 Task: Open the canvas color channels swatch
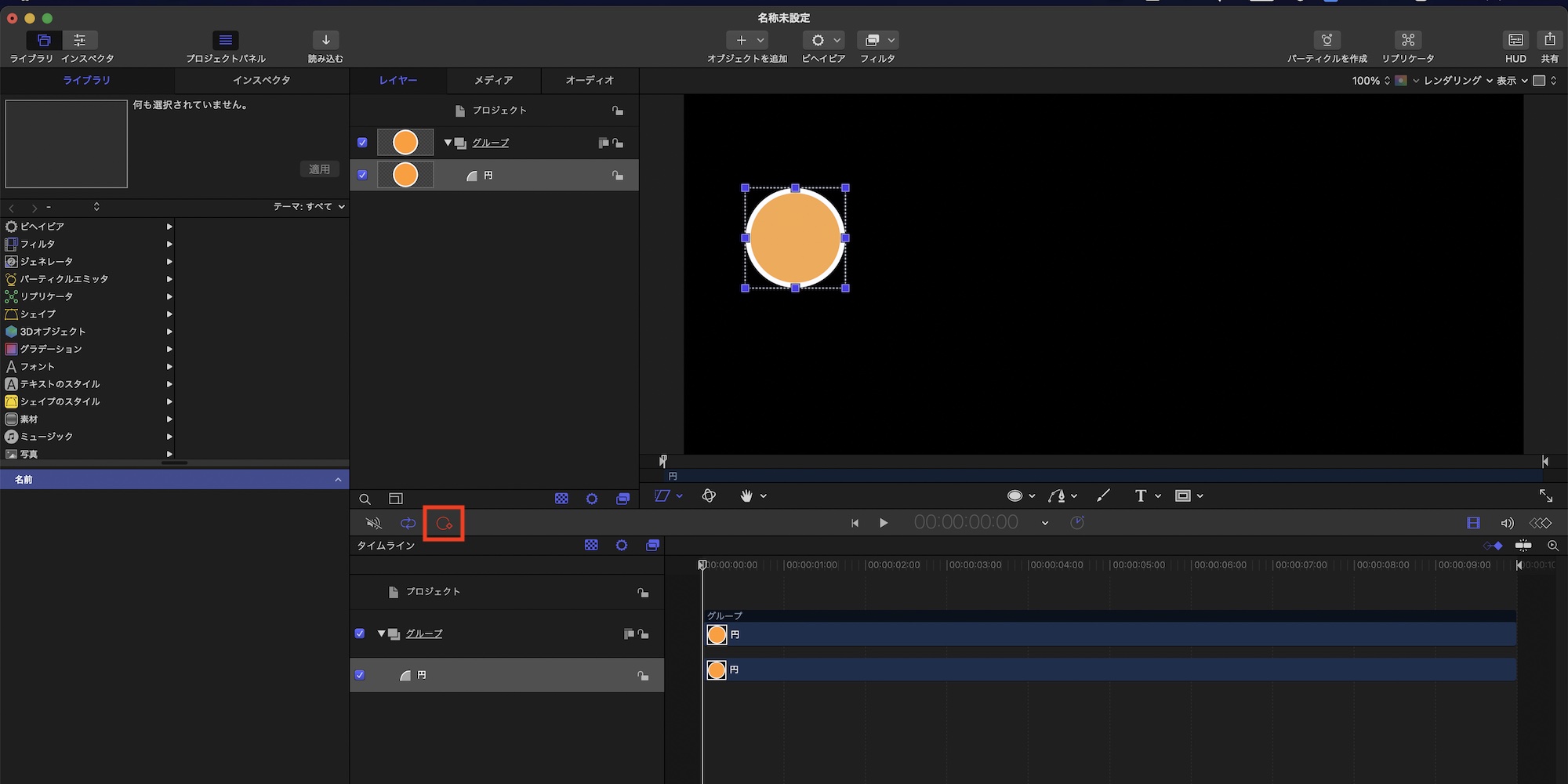coord(1401,81)
